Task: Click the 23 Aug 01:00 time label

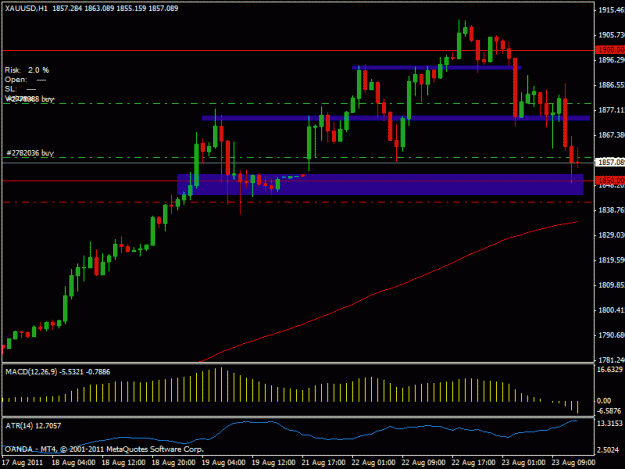Action: (523, 463)
